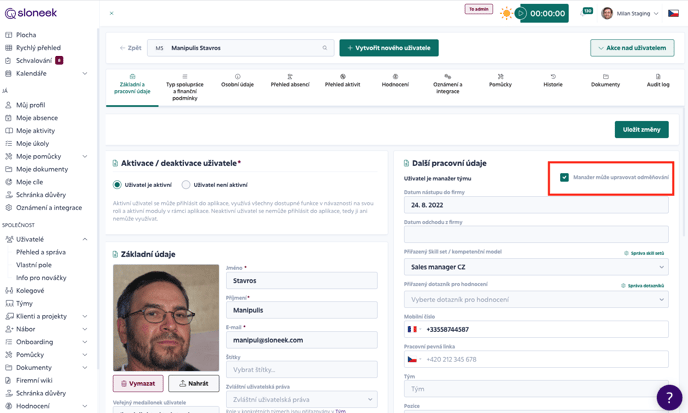688x413 pixels.
Task: Open Týmy page
Action: (24, 303)
